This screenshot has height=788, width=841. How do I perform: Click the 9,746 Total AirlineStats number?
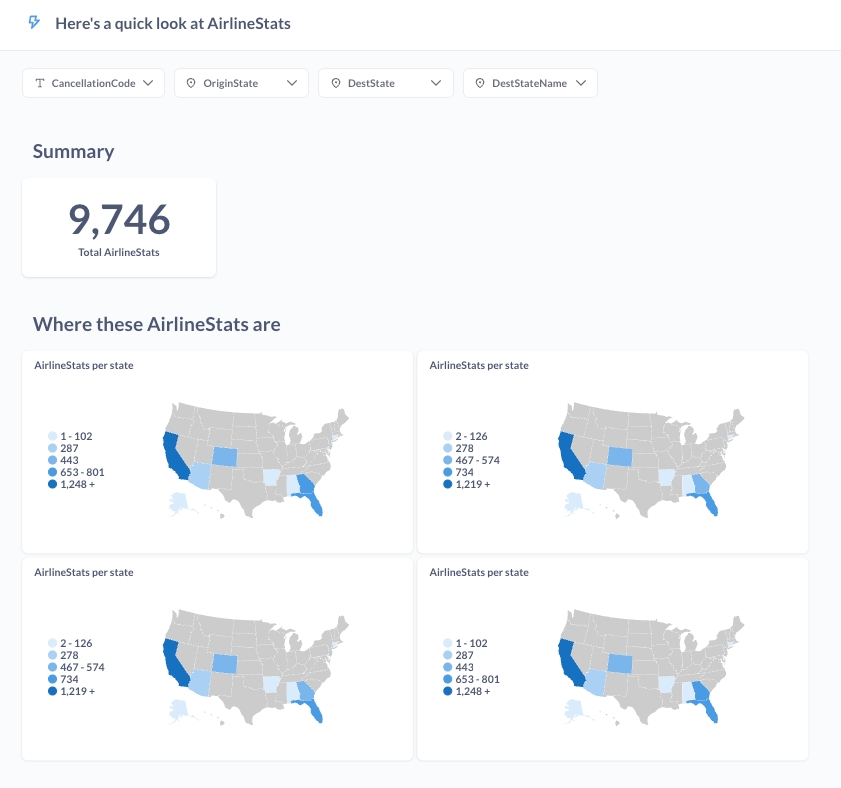pos(119,220)
